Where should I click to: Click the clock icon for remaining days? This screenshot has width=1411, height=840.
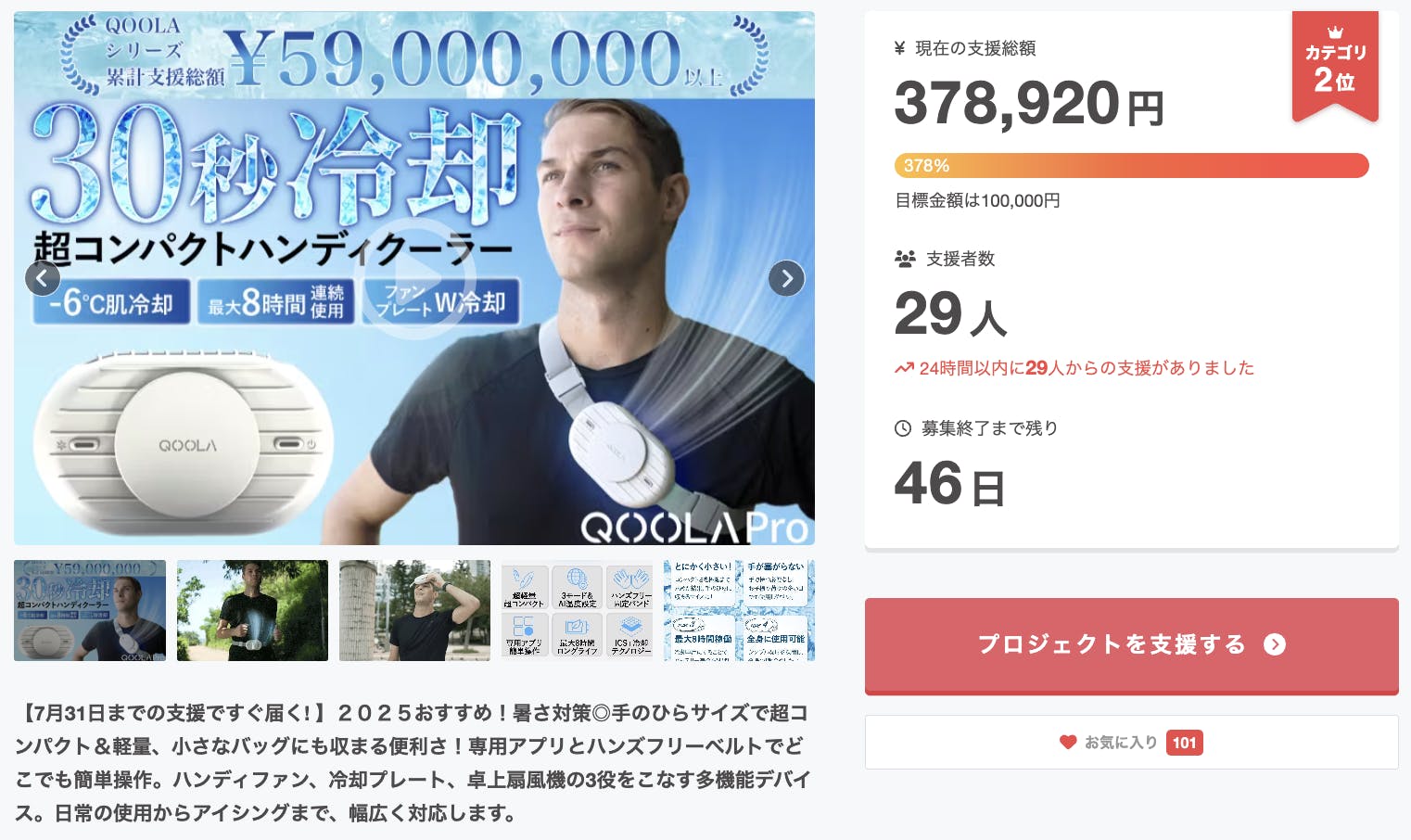pyautogui.click(x=903, y=428)
